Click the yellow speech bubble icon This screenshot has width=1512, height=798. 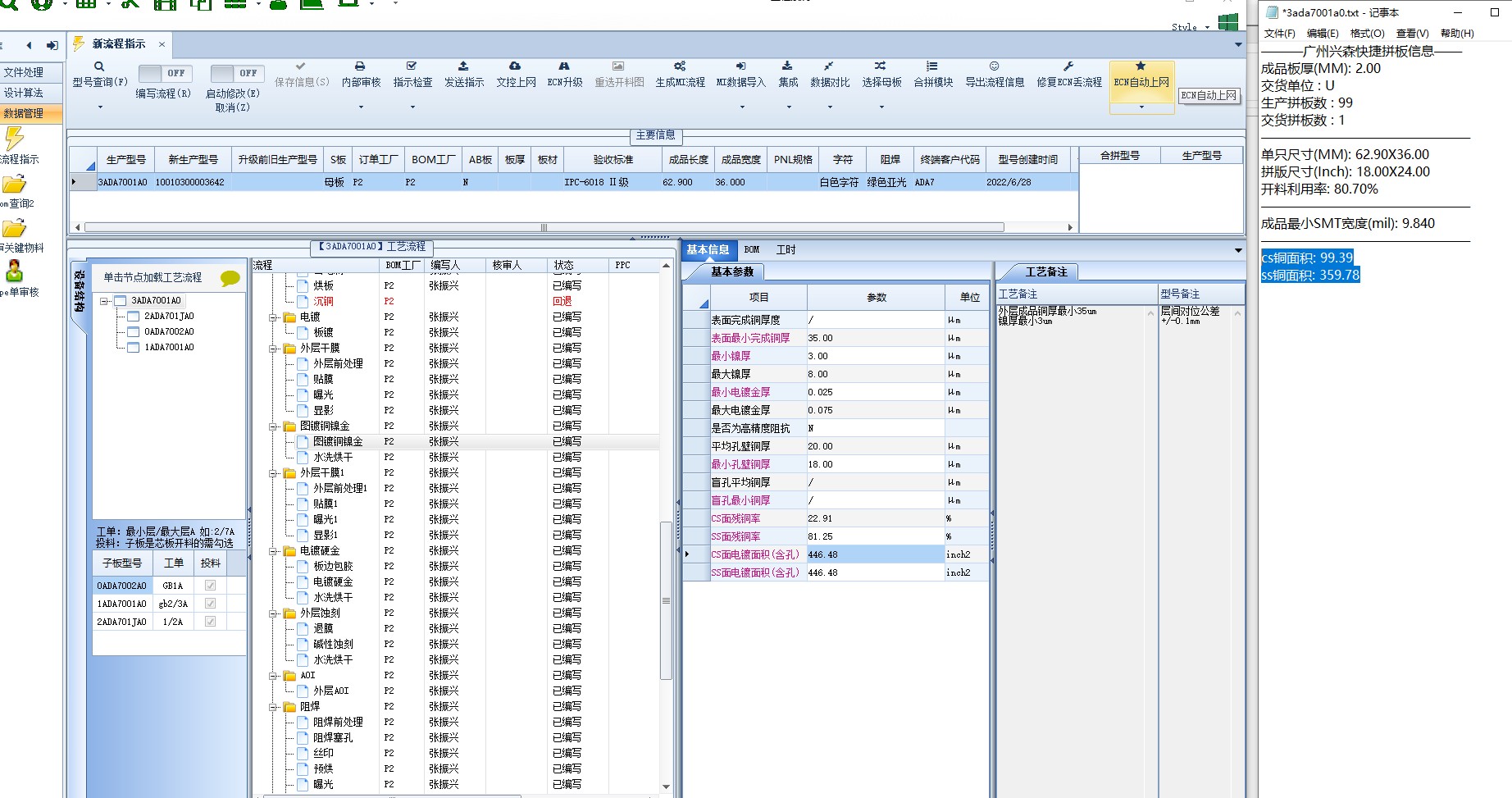pyautogui.click(x=230, y=278)
